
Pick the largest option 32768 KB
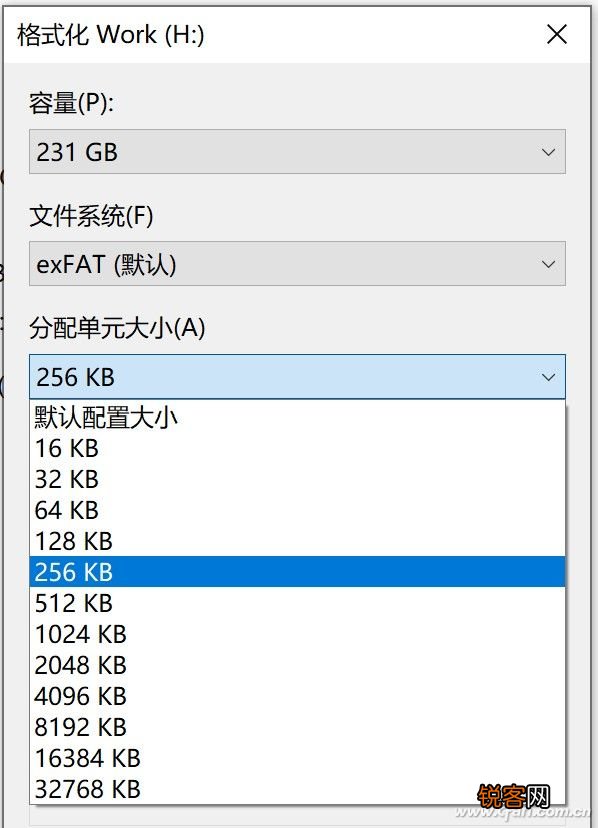pos(88,789)
